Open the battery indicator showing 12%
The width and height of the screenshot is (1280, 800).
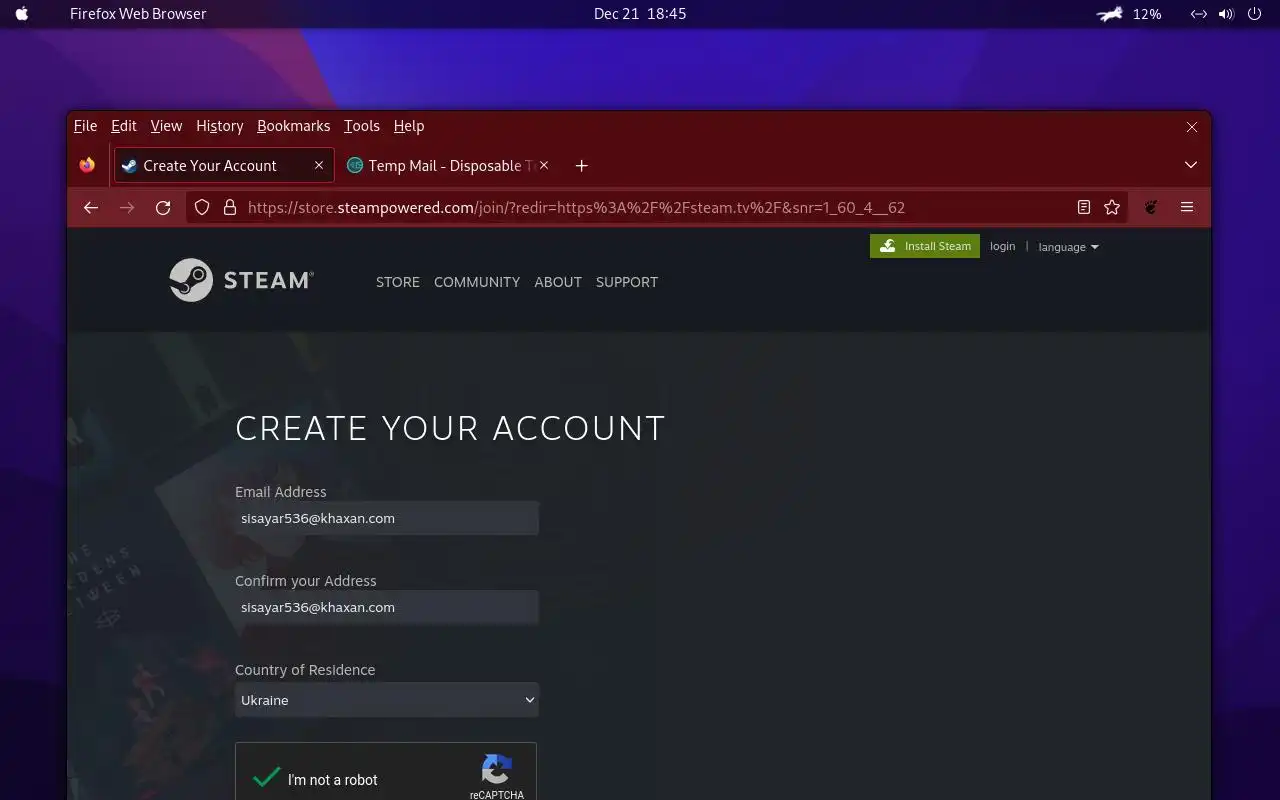click(x=1129, y=14)
